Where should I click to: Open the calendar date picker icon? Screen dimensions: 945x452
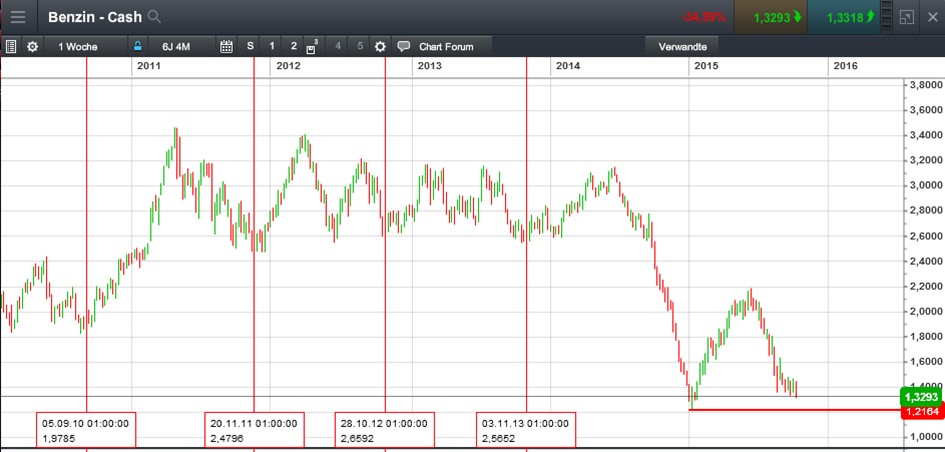226,46
